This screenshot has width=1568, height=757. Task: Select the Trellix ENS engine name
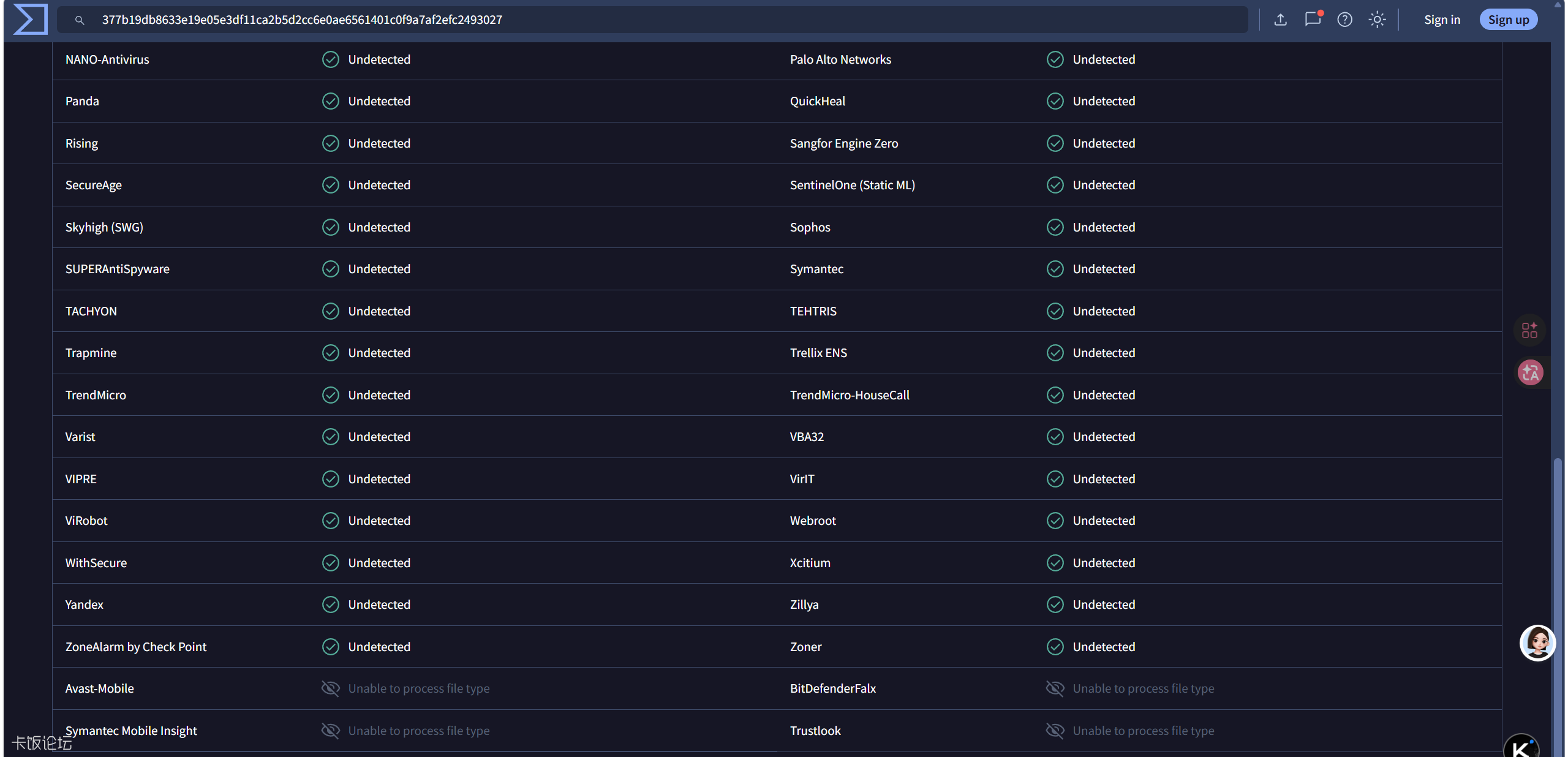[819, 353]
